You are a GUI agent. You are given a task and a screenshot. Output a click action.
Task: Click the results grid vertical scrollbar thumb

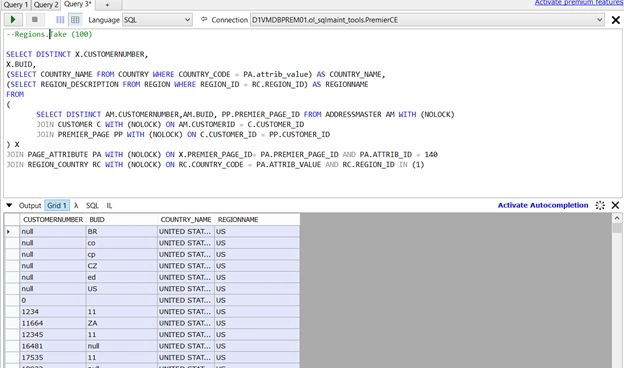[617, 228]
